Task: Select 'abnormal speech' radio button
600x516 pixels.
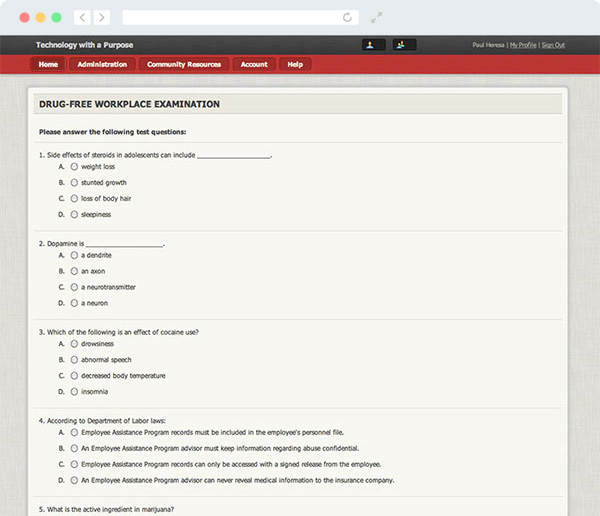Action: (x=74, y=360)
